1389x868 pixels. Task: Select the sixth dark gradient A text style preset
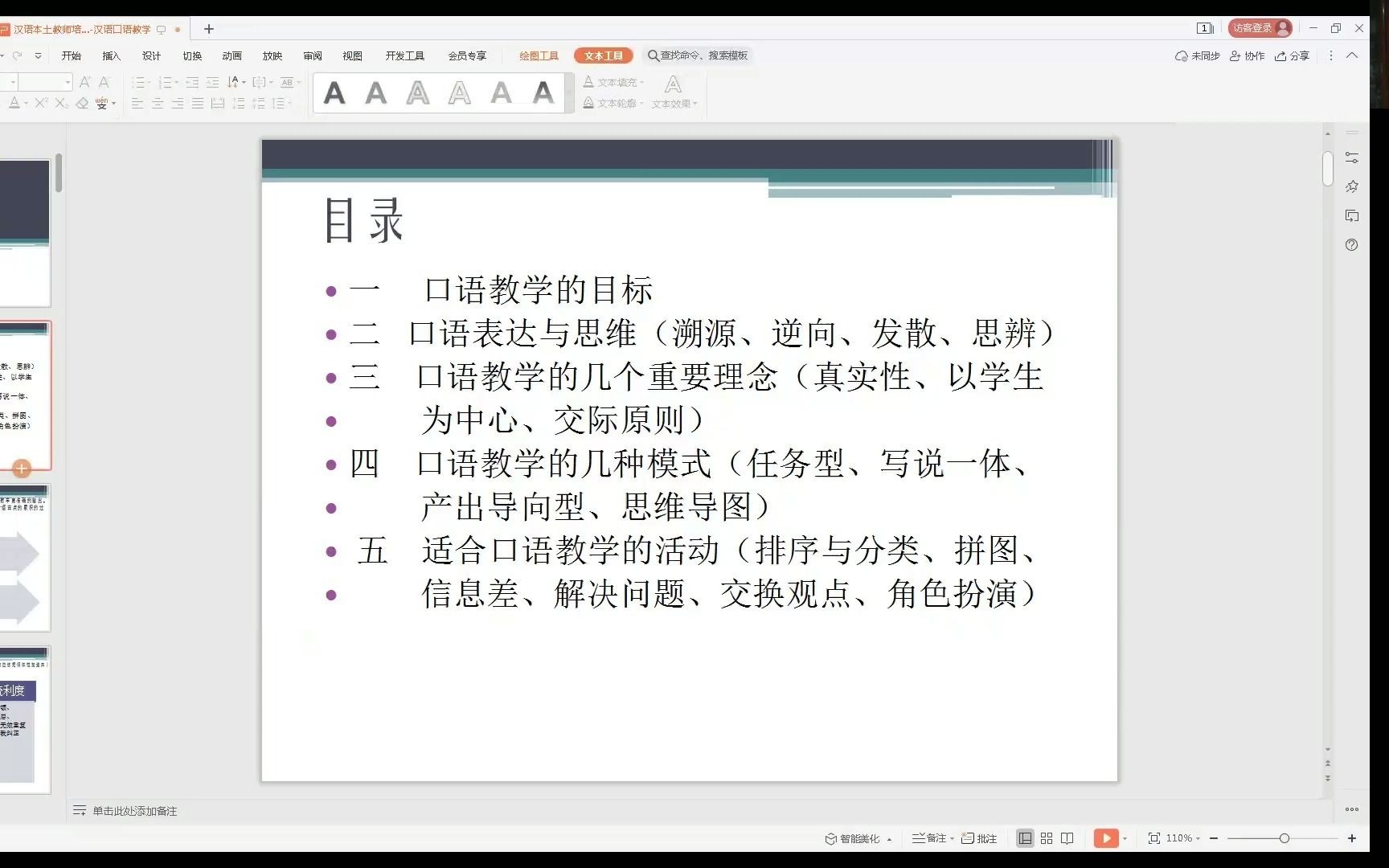[543, 93]
